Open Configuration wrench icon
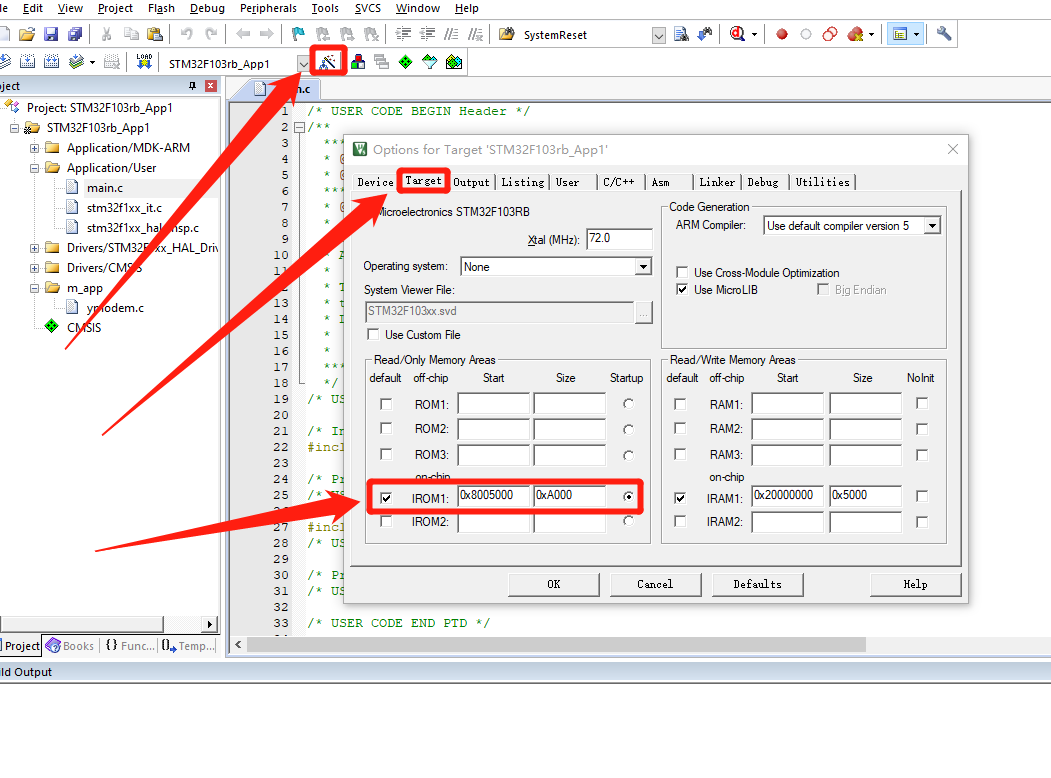The height and width of the screenshot is (778, 1051). tap(944, 34)
